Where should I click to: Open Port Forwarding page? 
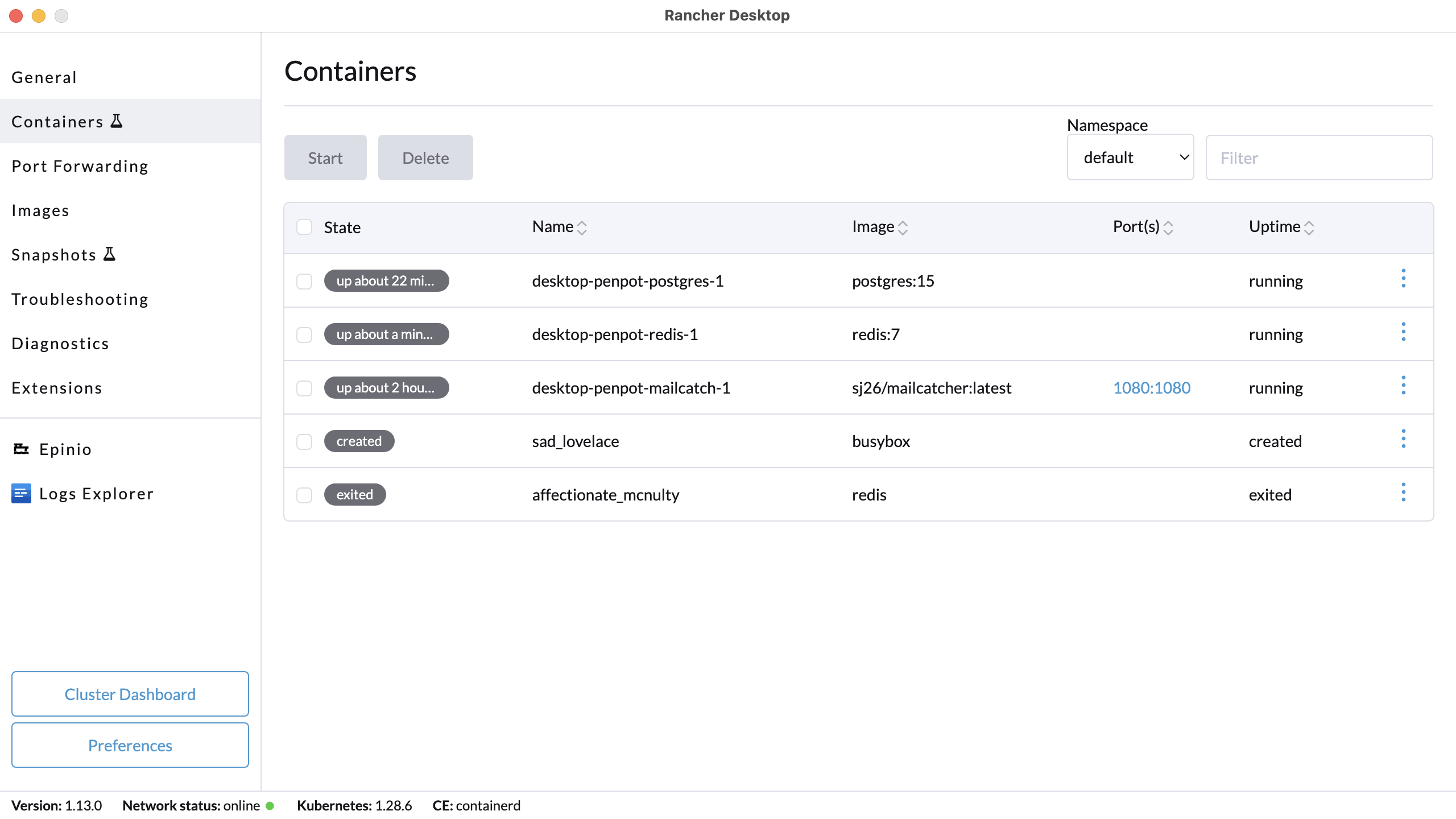(130, 166)
